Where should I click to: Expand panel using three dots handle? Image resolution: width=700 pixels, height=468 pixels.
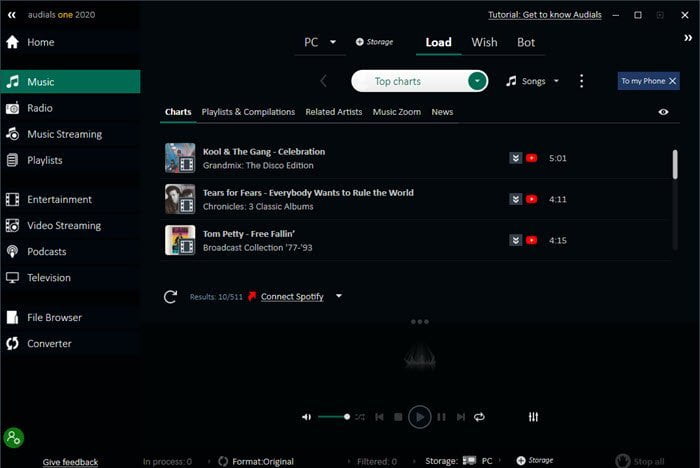(x=420, y=322)
